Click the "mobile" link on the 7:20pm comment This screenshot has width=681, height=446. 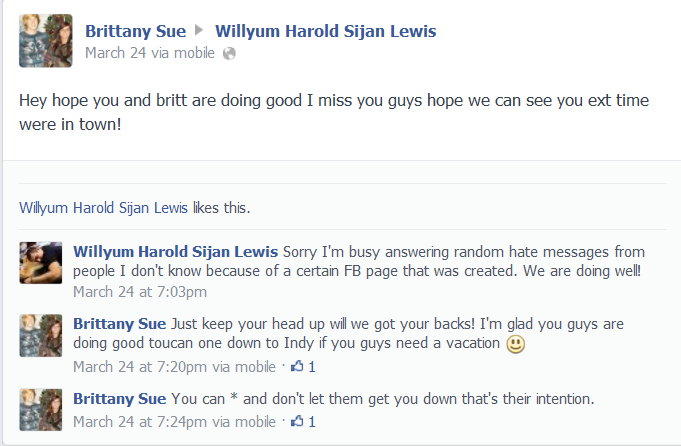pos(254,366)
